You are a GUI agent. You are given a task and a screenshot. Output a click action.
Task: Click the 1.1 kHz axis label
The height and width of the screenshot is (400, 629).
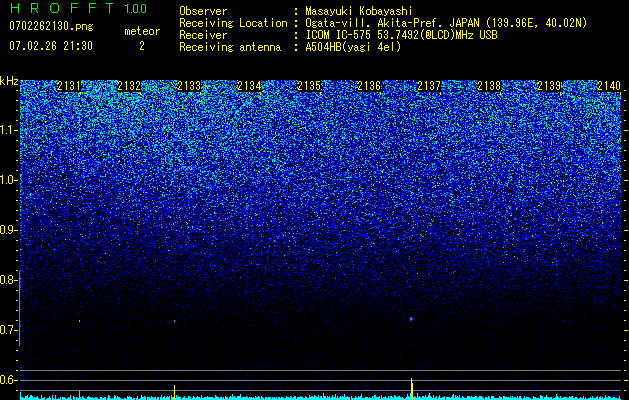pos(8,130)
